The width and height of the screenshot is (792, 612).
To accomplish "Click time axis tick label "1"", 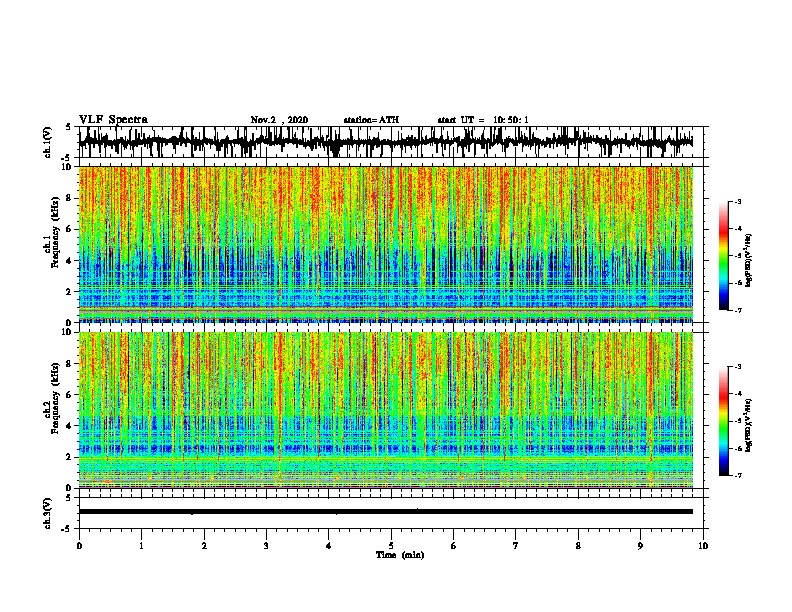I will (x=141, y=546).
